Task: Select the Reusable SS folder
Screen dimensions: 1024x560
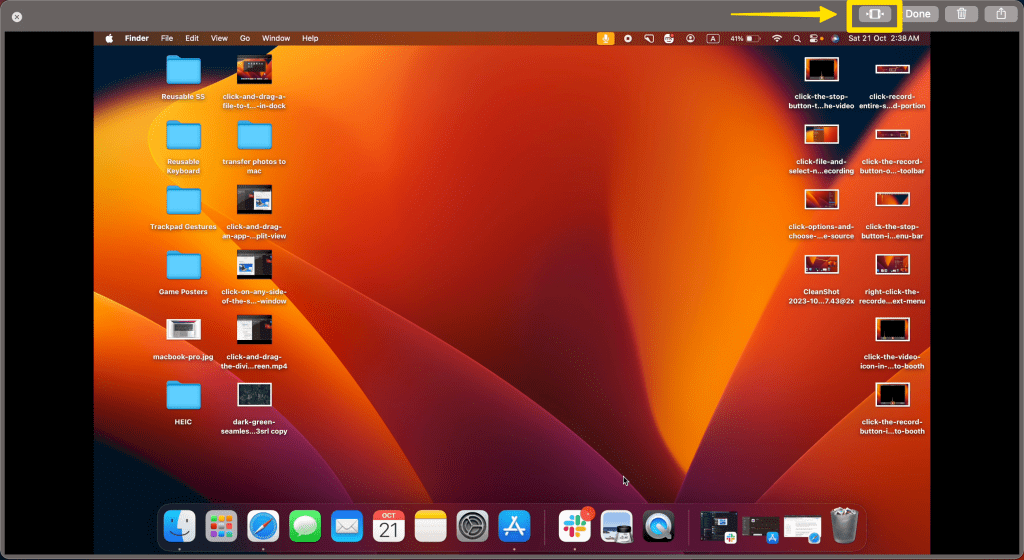Action: point(184,78)
